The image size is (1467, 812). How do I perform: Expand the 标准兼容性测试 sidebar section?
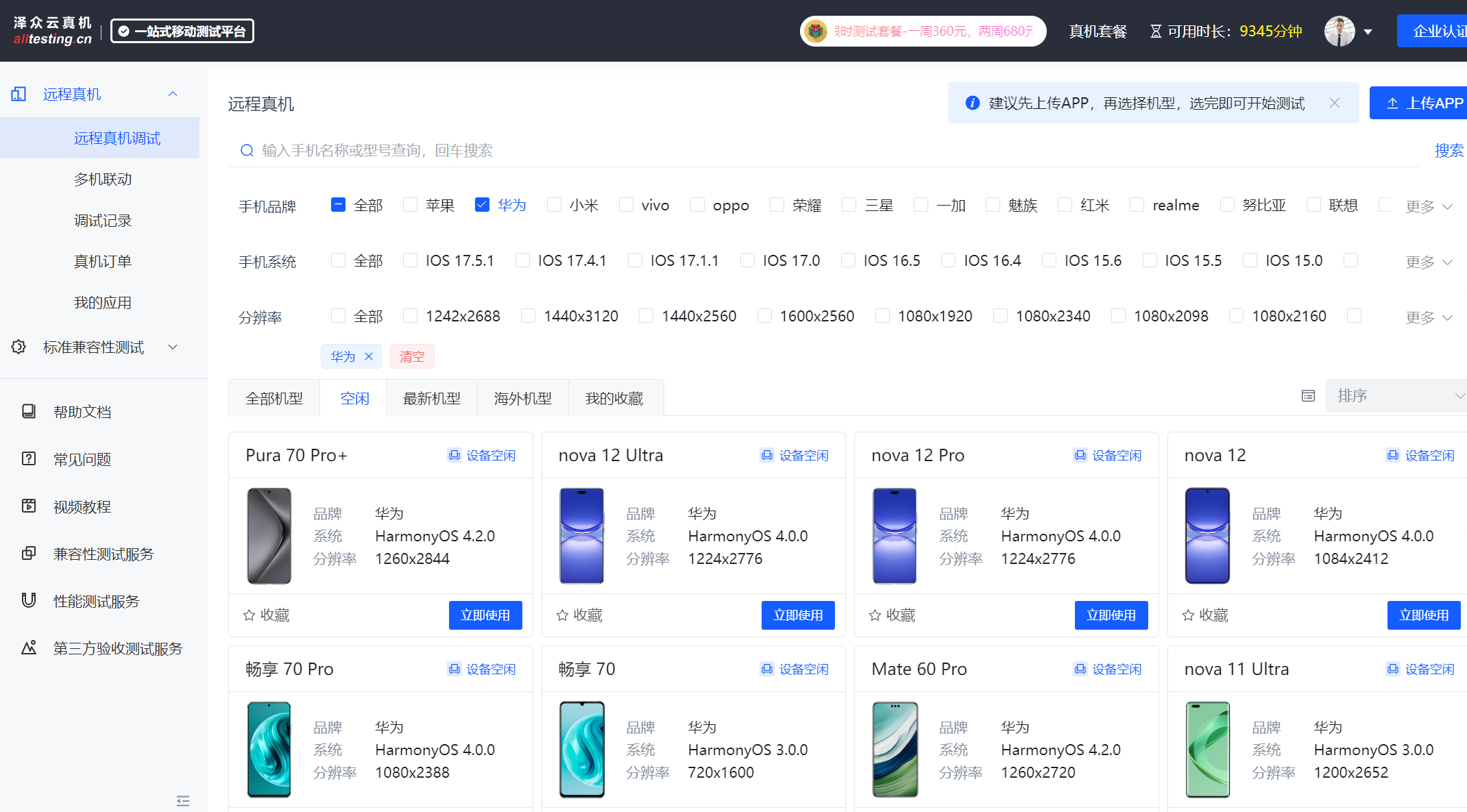click(173, 347)
